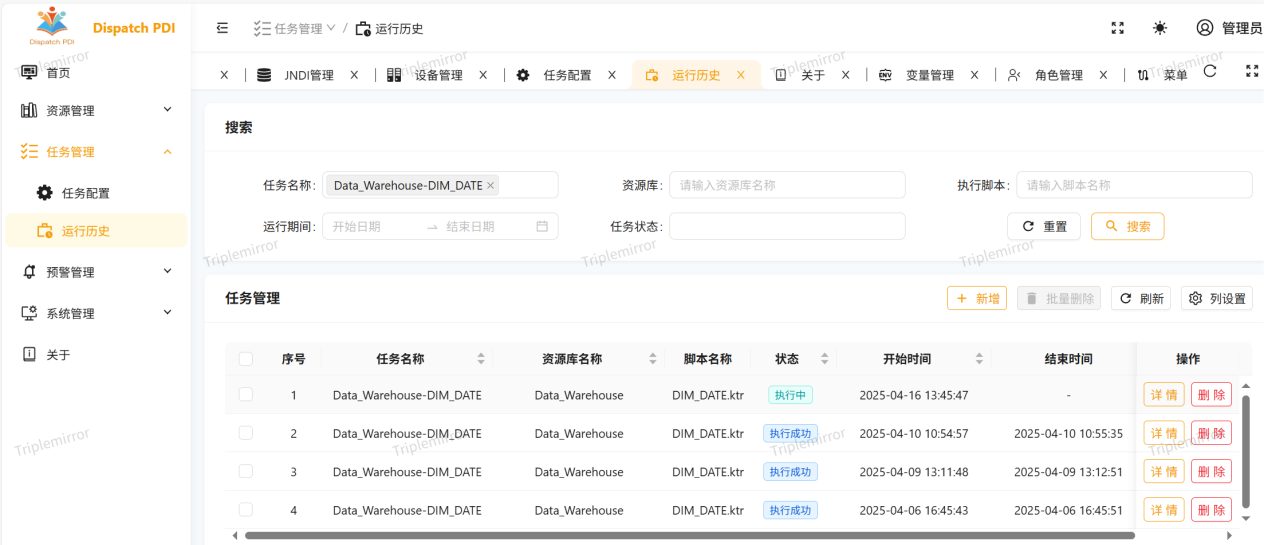This screenshot has height=545, width=1264.
Task: Close the 任务配置 tab
Action: [612, 75]
